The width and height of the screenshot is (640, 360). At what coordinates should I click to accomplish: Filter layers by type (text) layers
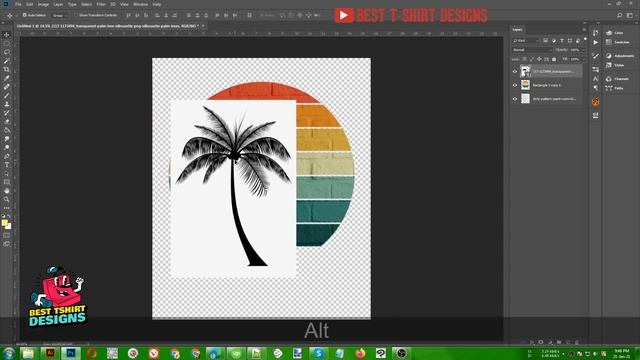[x=562, y=40]
